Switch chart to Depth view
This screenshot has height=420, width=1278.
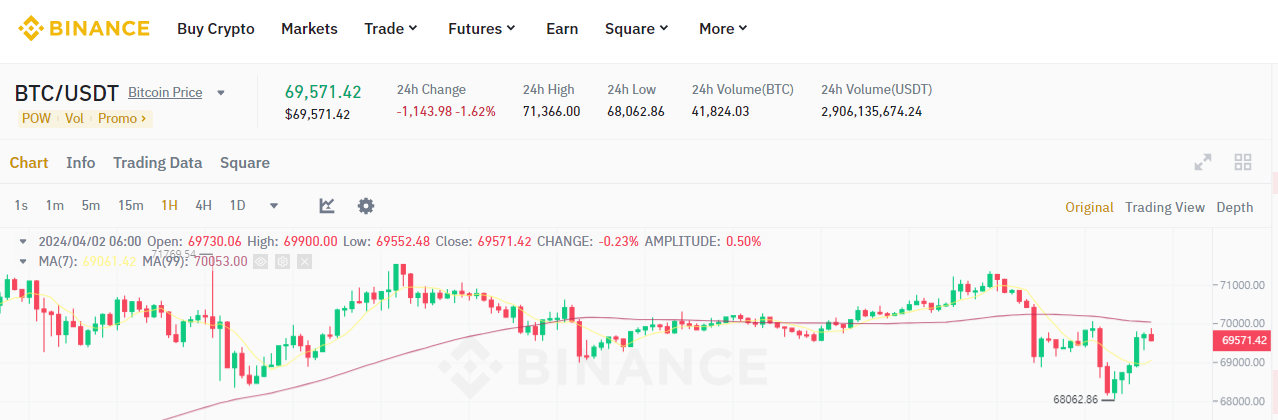click(x=1234, y=207)
